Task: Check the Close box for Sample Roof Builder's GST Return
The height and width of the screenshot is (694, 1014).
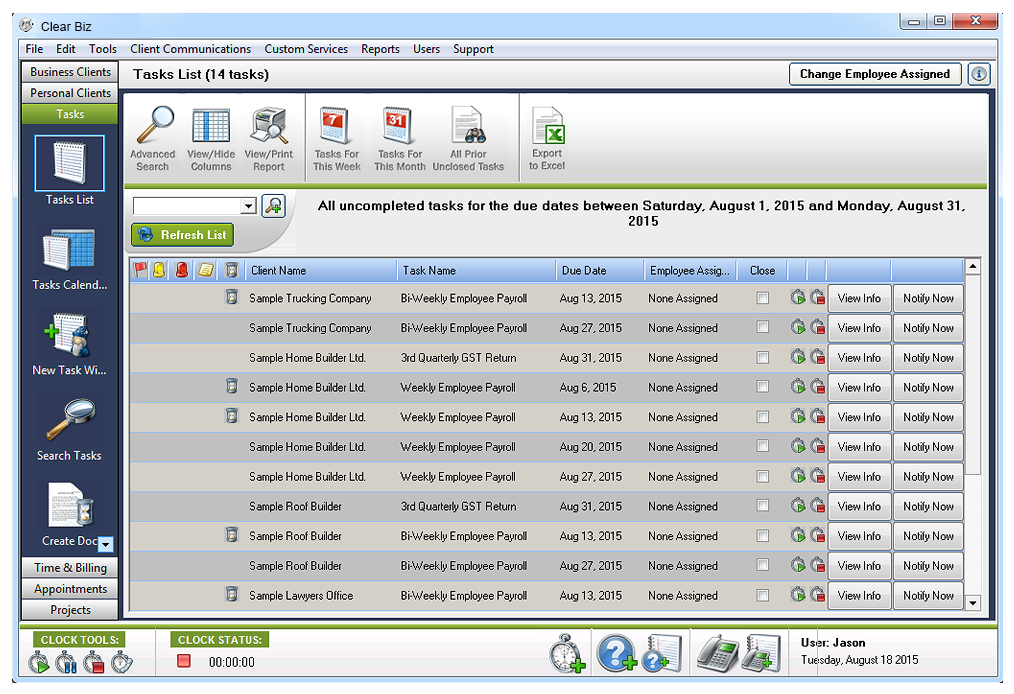Action: click(x=762, y=506)
